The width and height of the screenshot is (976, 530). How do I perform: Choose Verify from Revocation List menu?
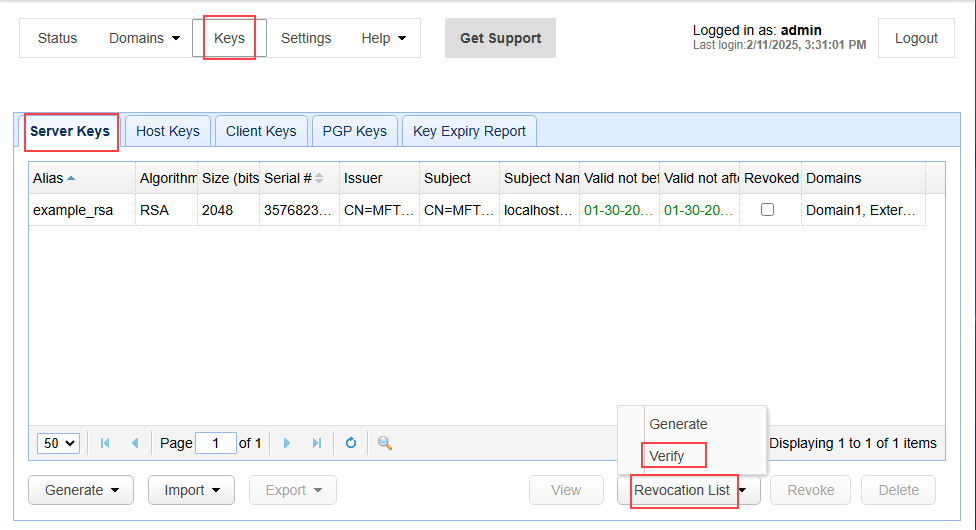point(667,456)
